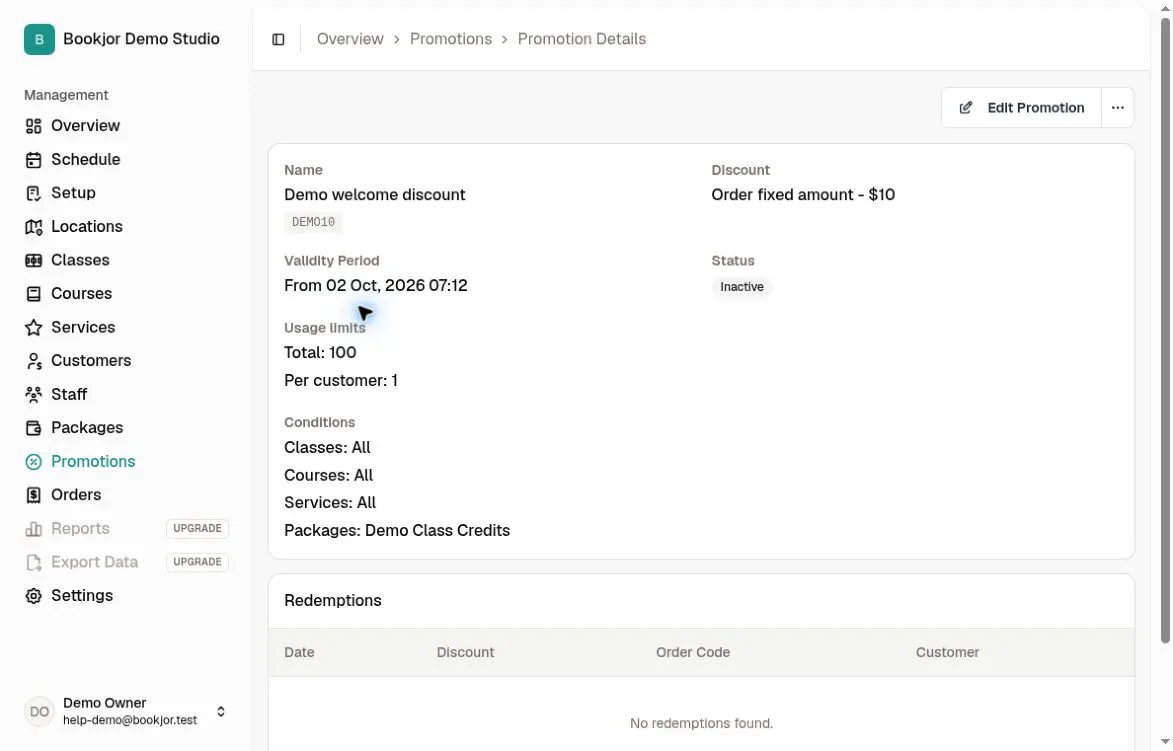Viewport: 1173px width, 751px height.
Task: Click the Setup checklist icon
Action: [x=33, y=193]
